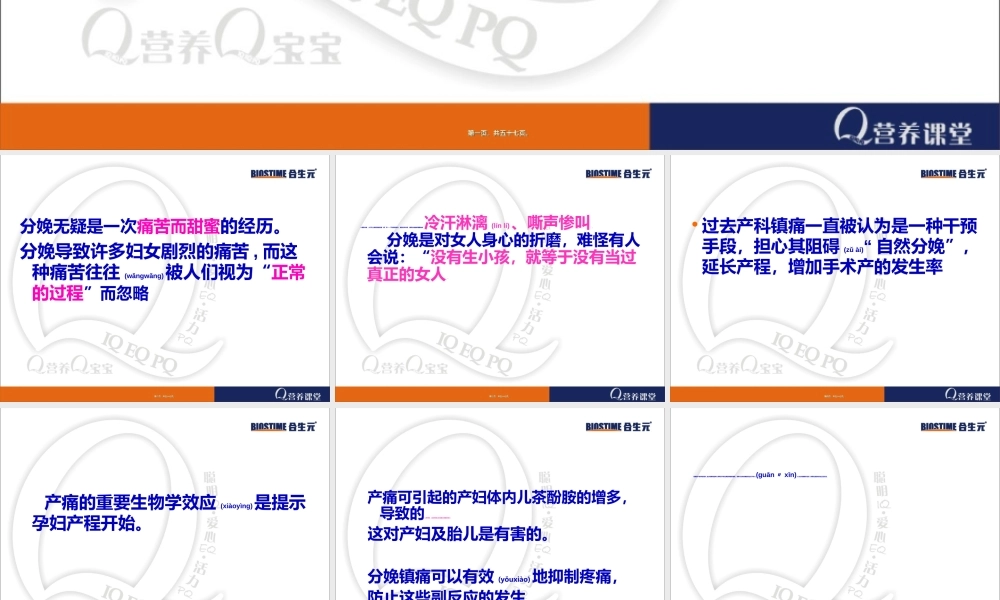Click the BIOSTIME 合生元 logo on slide five
Viewport: 1000px width, 600px height.
pos(617,426)
